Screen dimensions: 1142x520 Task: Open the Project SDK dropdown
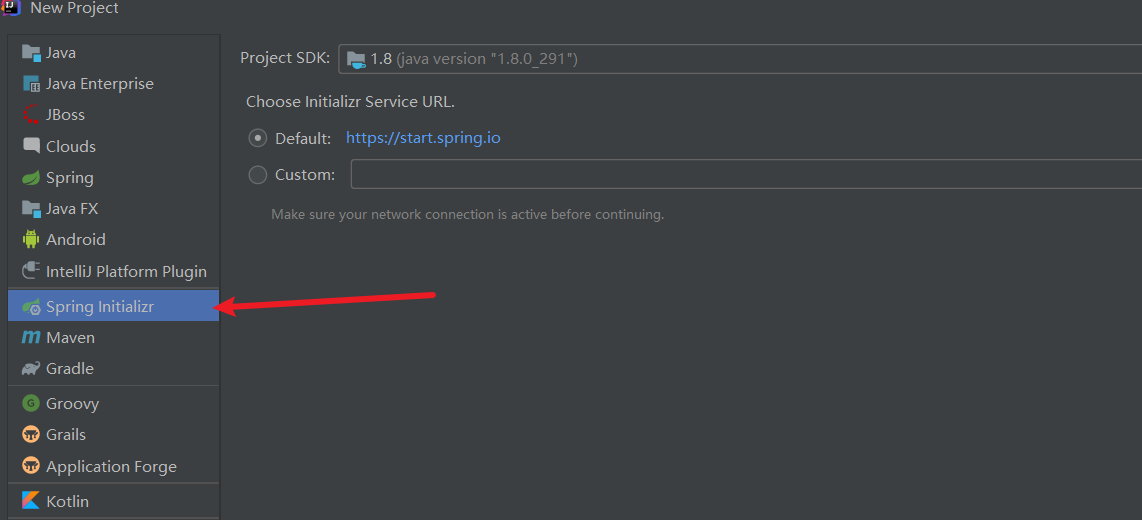(740, 59)
